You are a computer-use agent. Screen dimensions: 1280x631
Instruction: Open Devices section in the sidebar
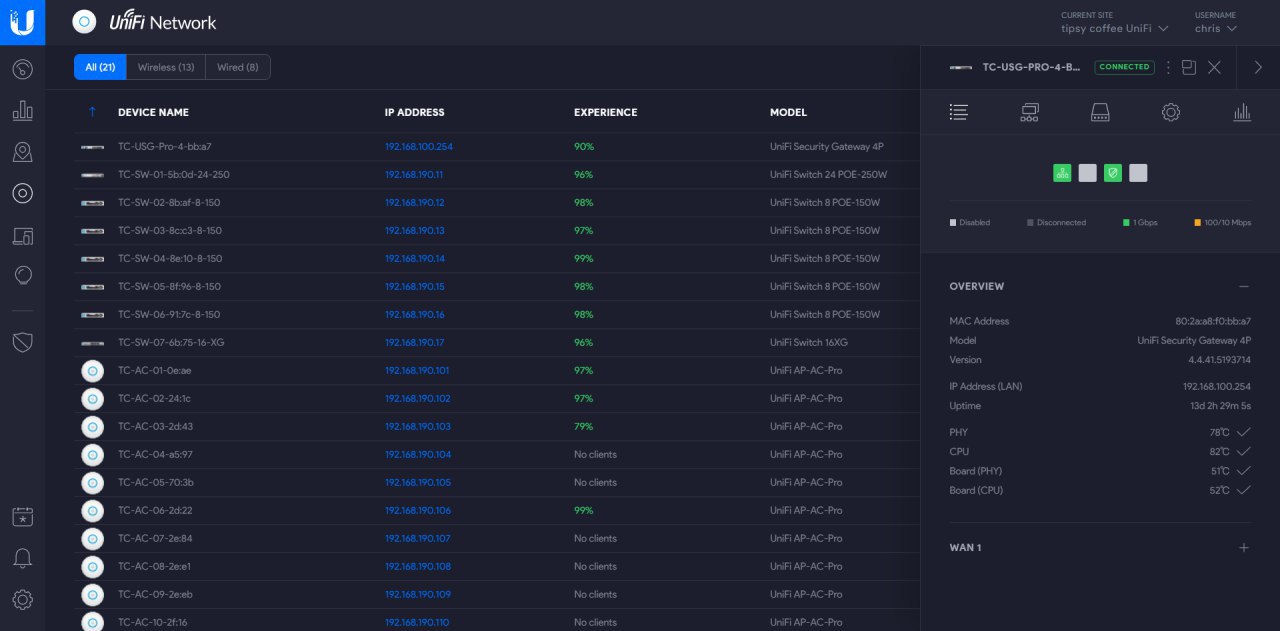click(x=22, y=194)
